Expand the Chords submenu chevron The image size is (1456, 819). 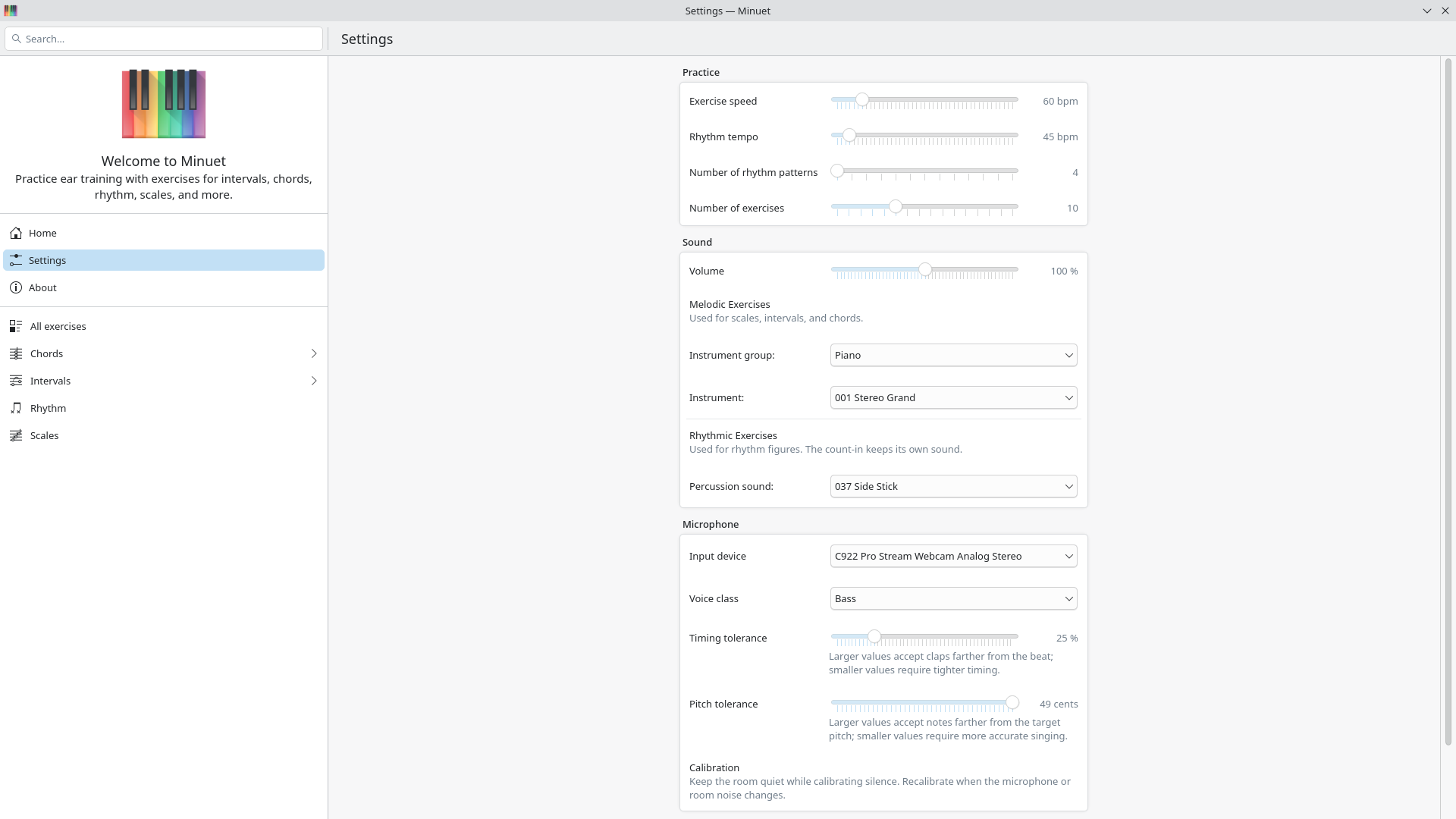click(x=314, y=353)
